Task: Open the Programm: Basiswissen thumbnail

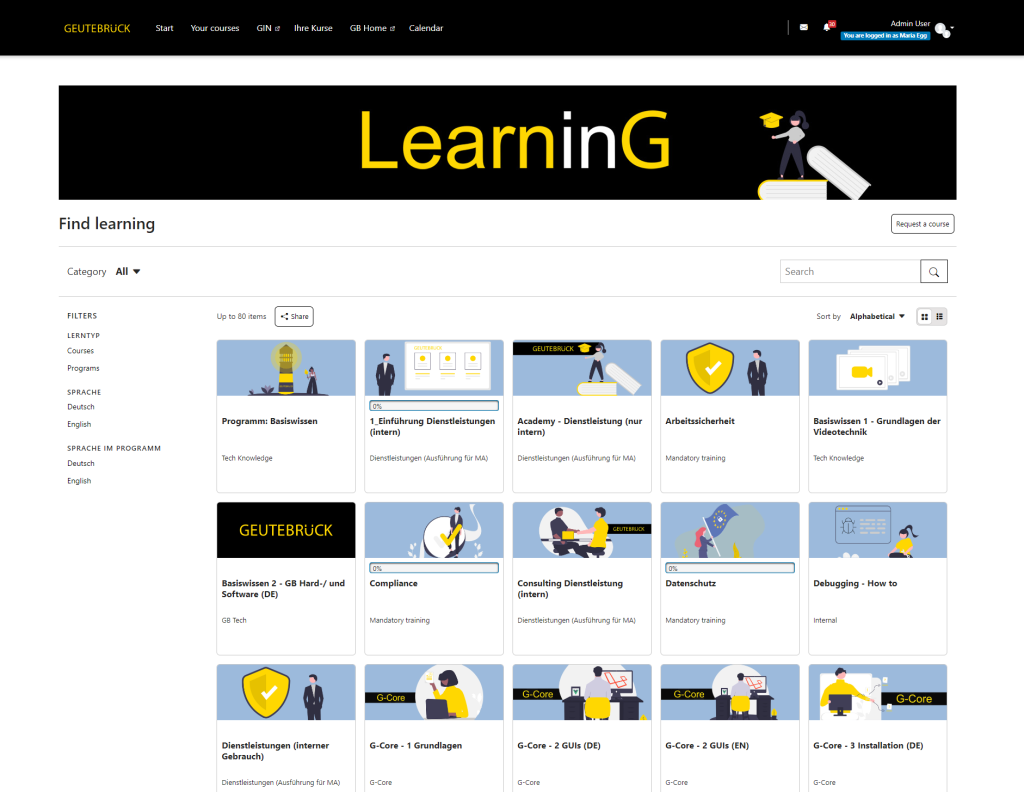Action: [x=286, y=368]
